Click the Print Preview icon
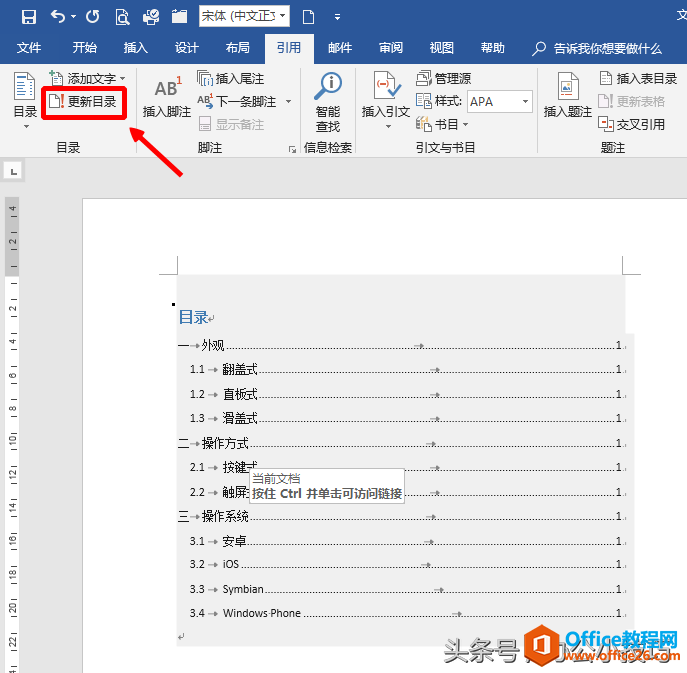Viewport: 687px width, 673px height. pos(122,17)
